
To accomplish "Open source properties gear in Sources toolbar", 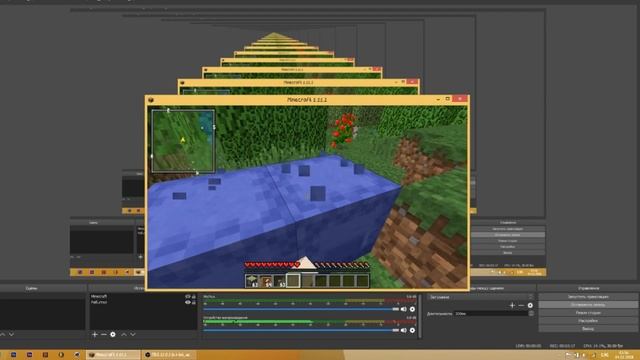I will pos(113,335).
